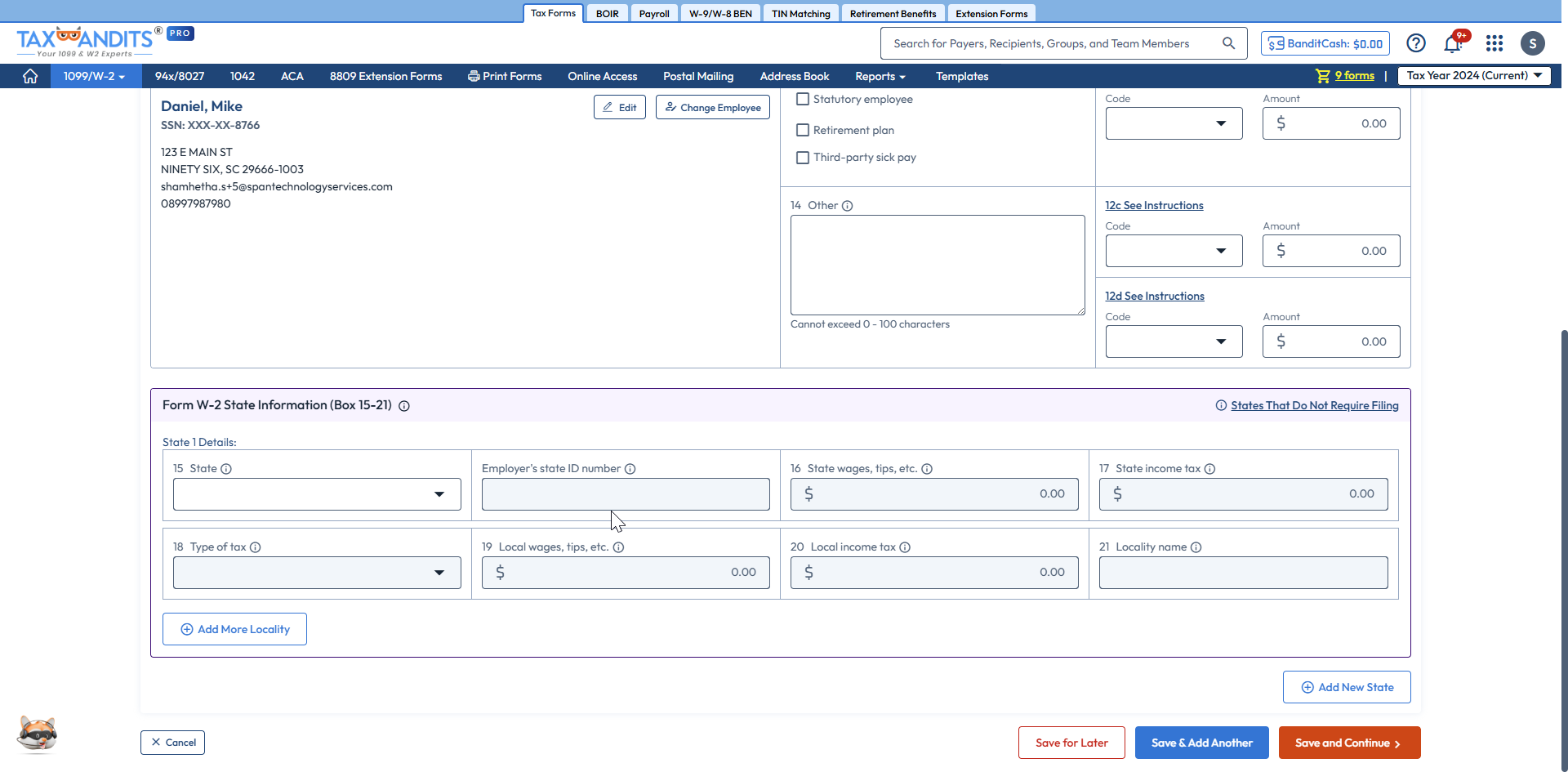Viewport: 1568px width, 772px height.
Task: Show info for Box 14 Other
Action: pos(848,206)
